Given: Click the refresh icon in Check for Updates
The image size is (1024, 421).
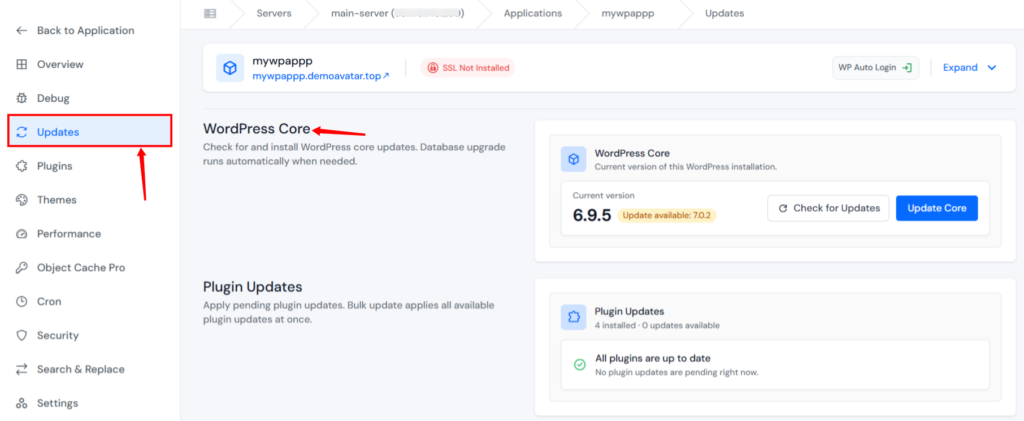Looking at the screenshot, I should point(783,208).
